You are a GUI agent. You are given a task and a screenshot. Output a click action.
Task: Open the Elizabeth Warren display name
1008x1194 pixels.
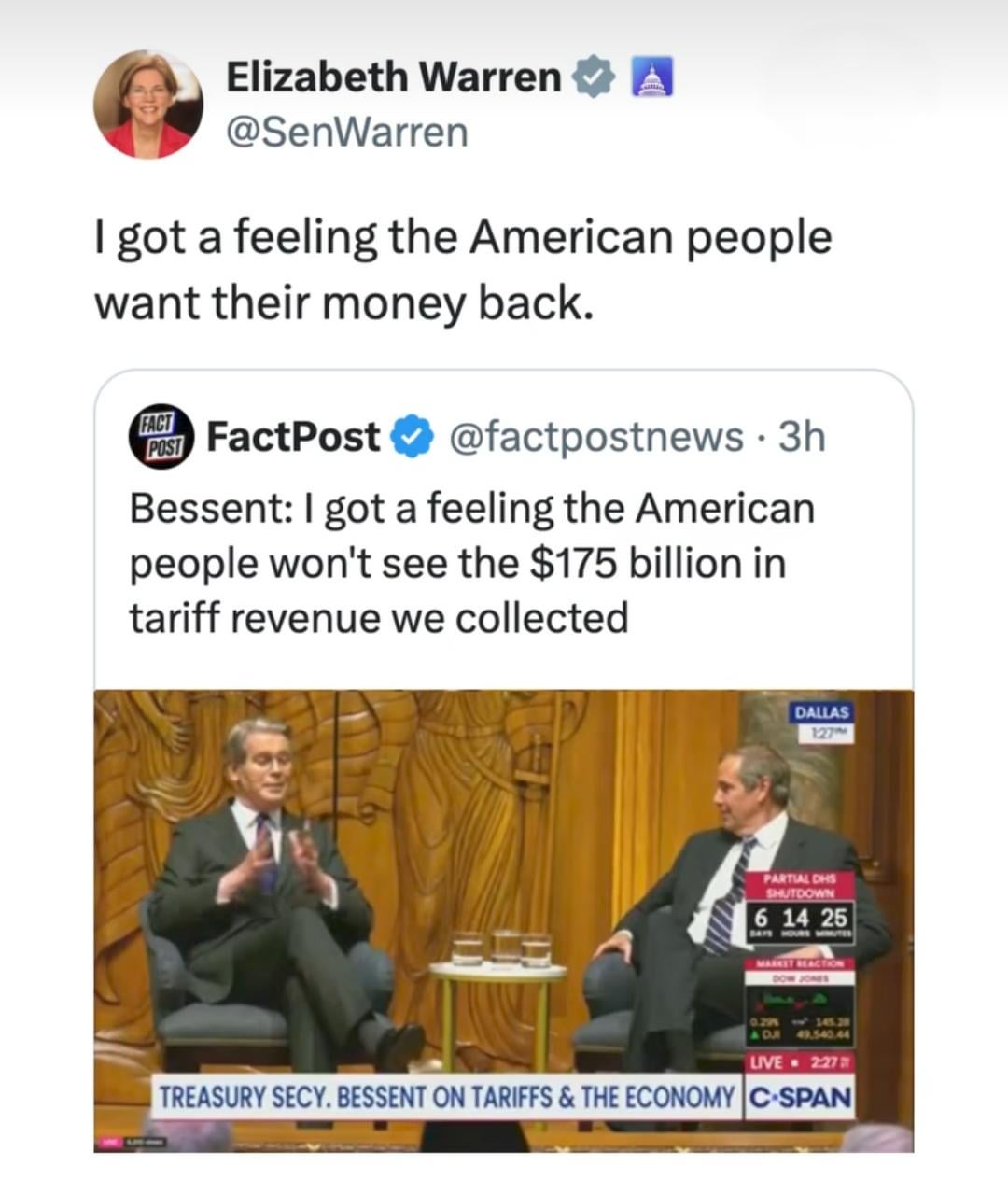tap(393, 77)
